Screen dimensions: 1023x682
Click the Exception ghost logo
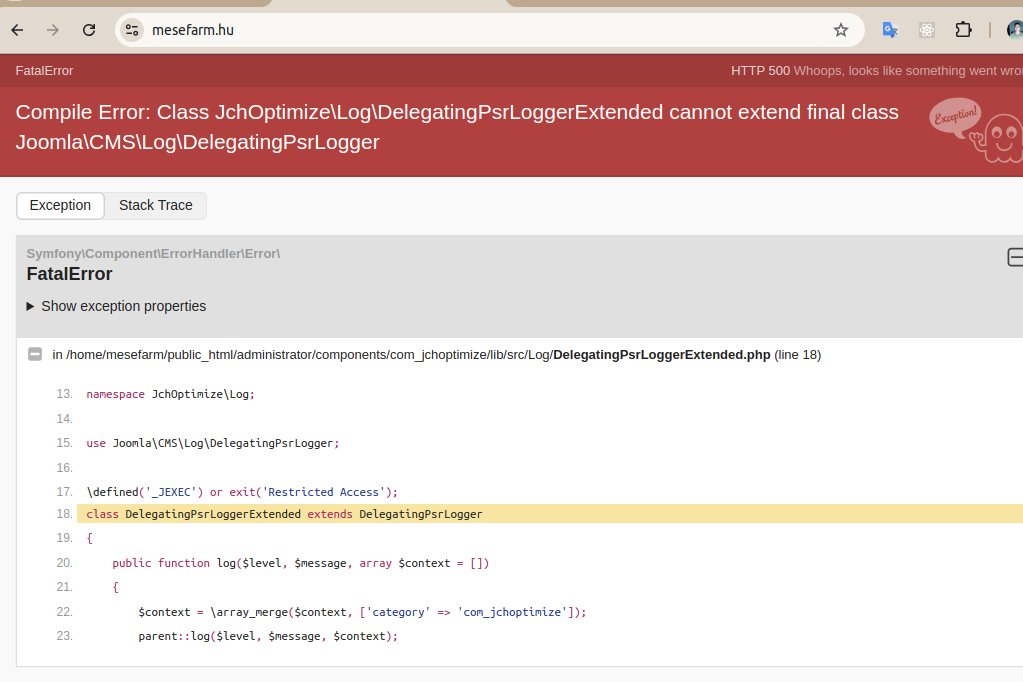[x=975, y=128]
